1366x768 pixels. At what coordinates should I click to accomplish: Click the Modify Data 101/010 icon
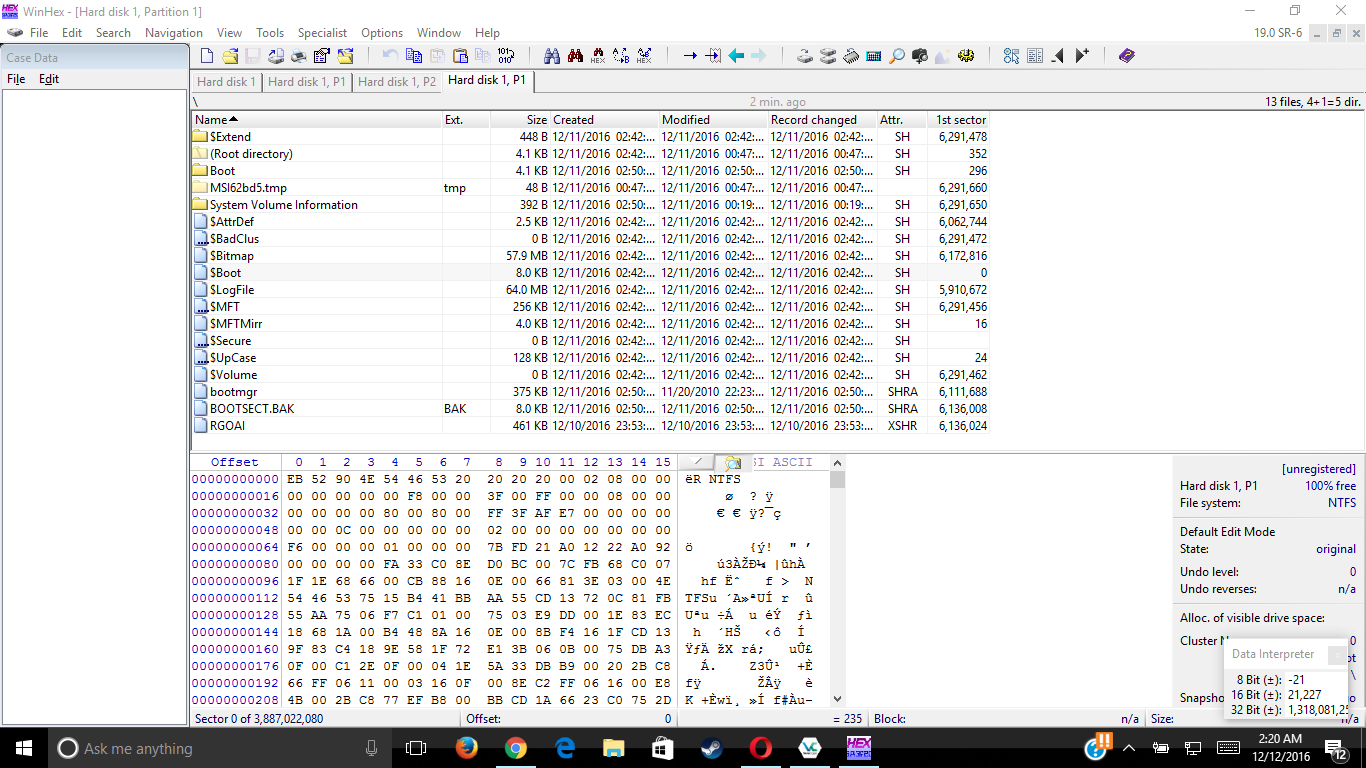[x=506, y=56]
